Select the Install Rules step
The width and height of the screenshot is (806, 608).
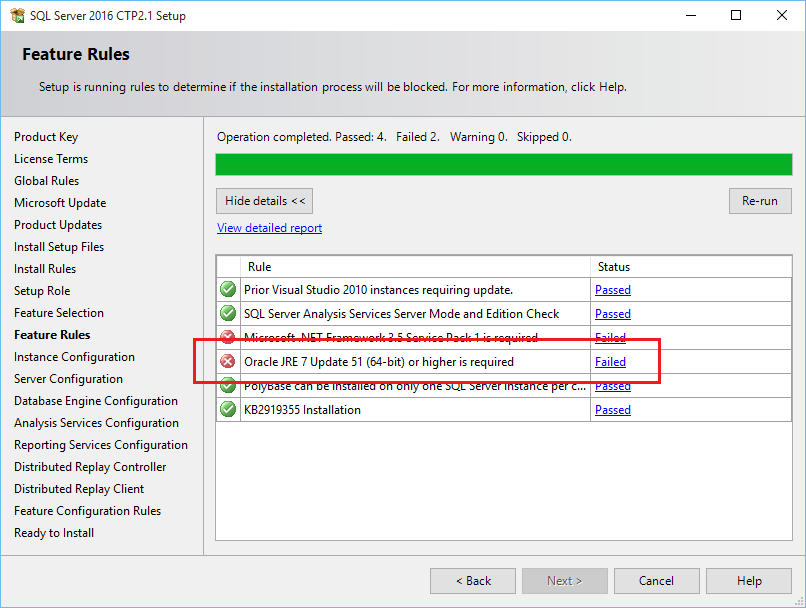[x=45, y=269]
